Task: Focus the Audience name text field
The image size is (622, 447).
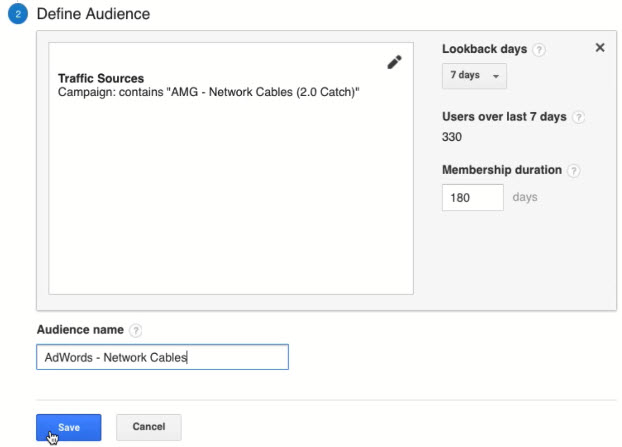Action: pos(162,357)
